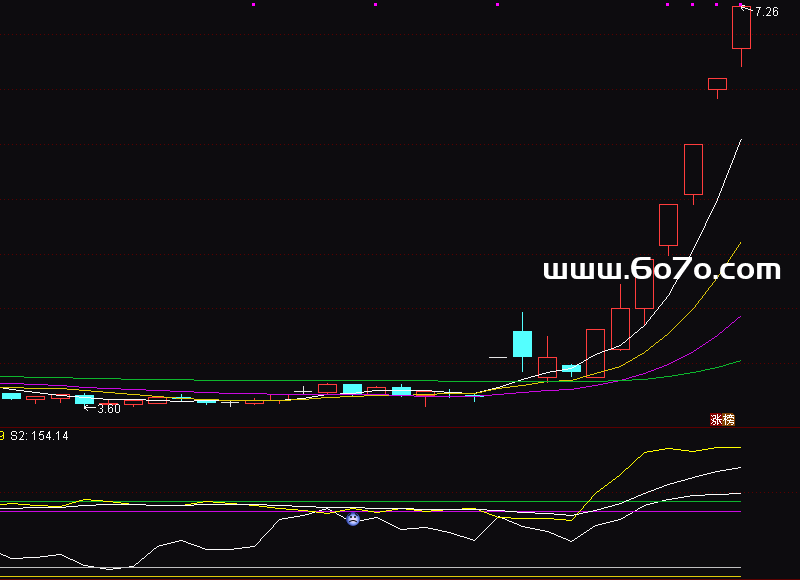Click the arrow pointing to the 7.26 high

click(744, 9)
